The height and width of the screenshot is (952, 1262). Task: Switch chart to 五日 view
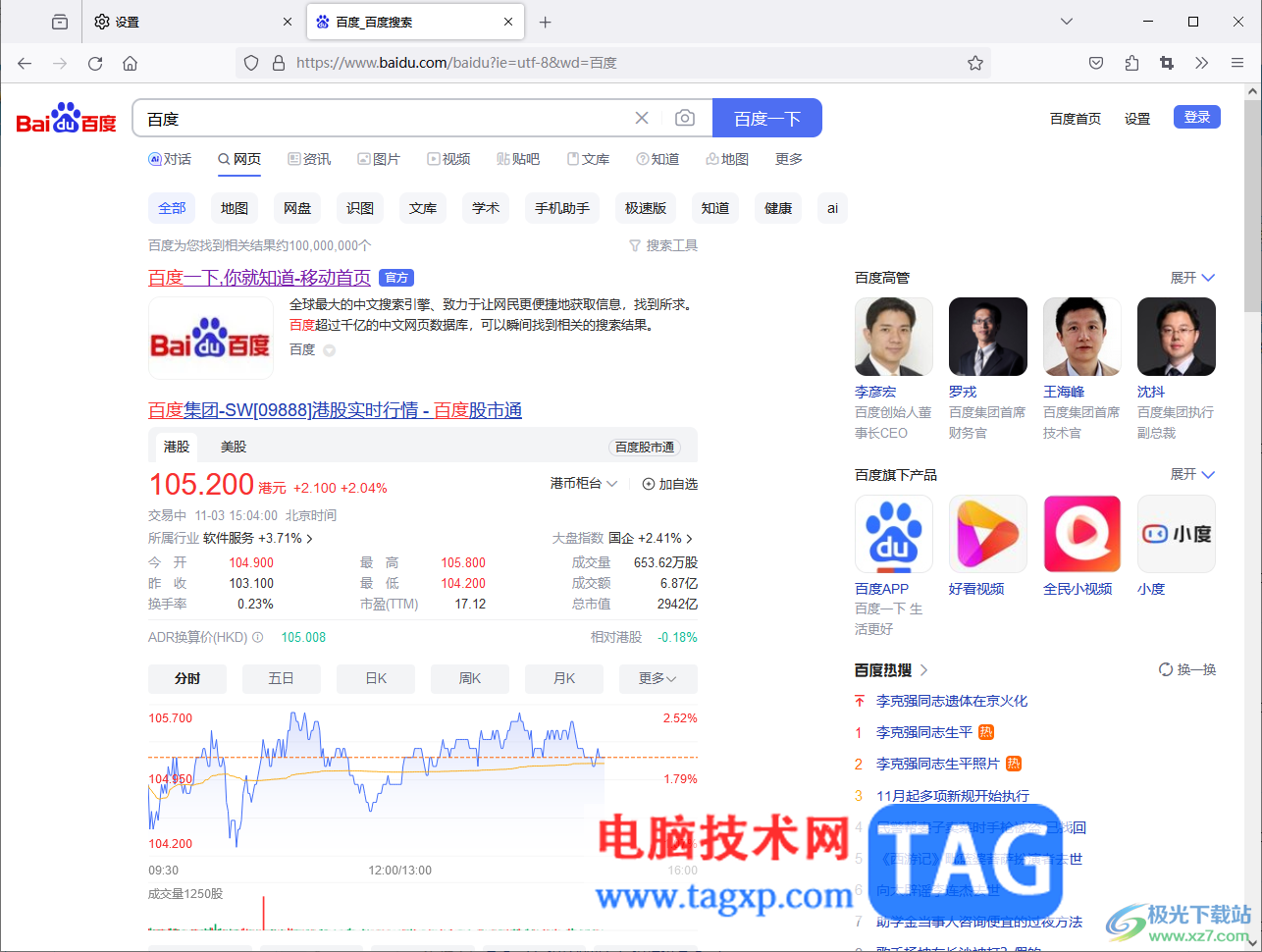(282, 679)
